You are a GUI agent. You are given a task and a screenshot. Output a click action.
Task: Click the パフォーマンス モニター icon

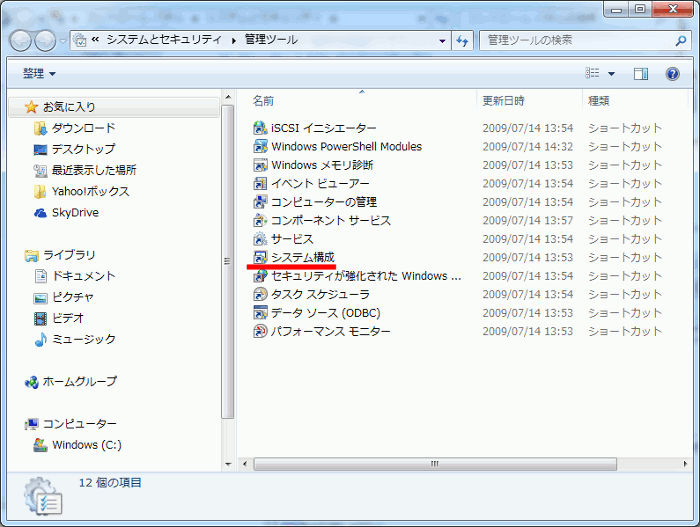coord(260,331)
